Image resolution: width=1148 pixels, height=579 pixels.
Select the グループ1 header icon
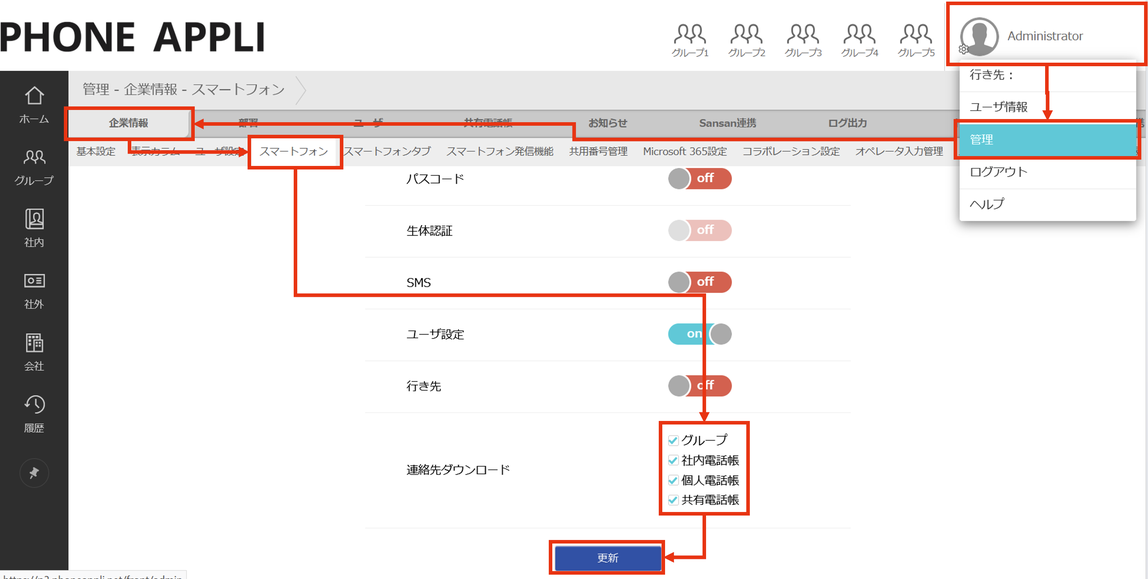point(690,40)
